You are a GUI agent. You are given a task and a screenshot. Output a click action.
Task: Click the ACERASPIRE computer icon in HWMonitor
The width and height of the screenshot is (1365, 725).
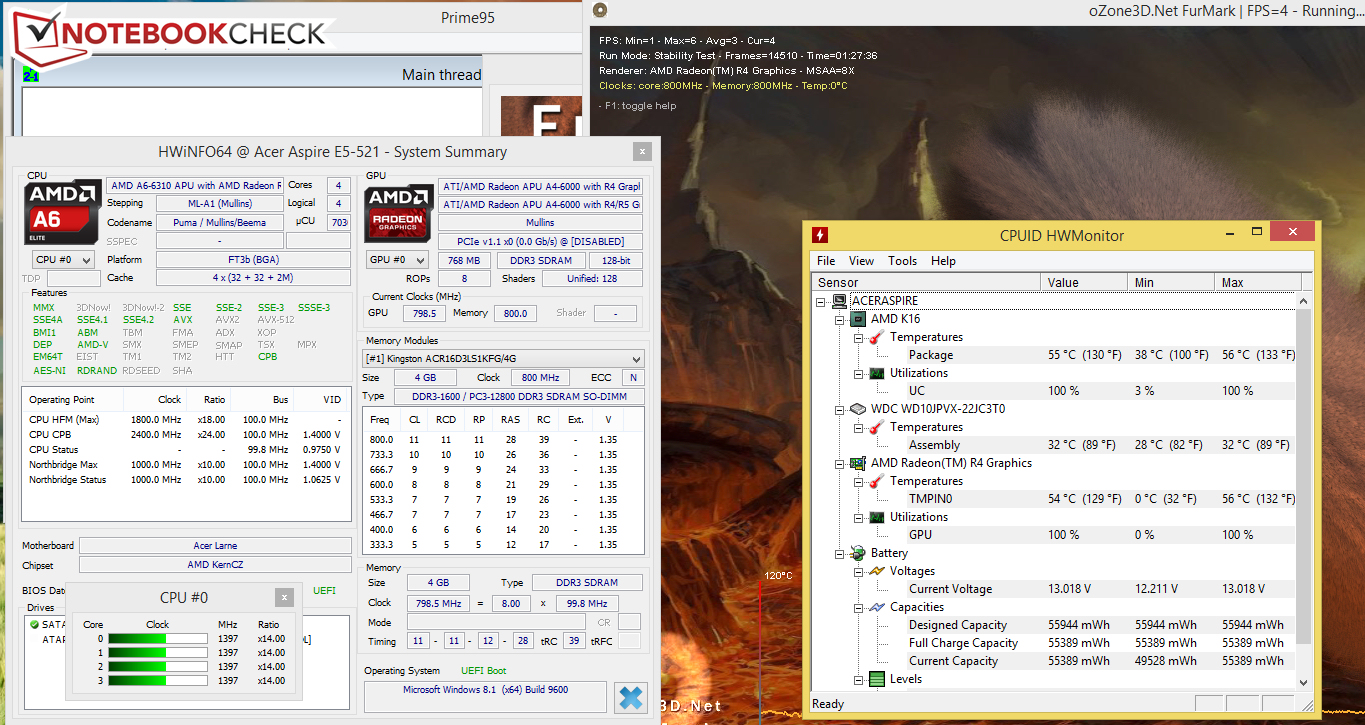tap(838, 301)
